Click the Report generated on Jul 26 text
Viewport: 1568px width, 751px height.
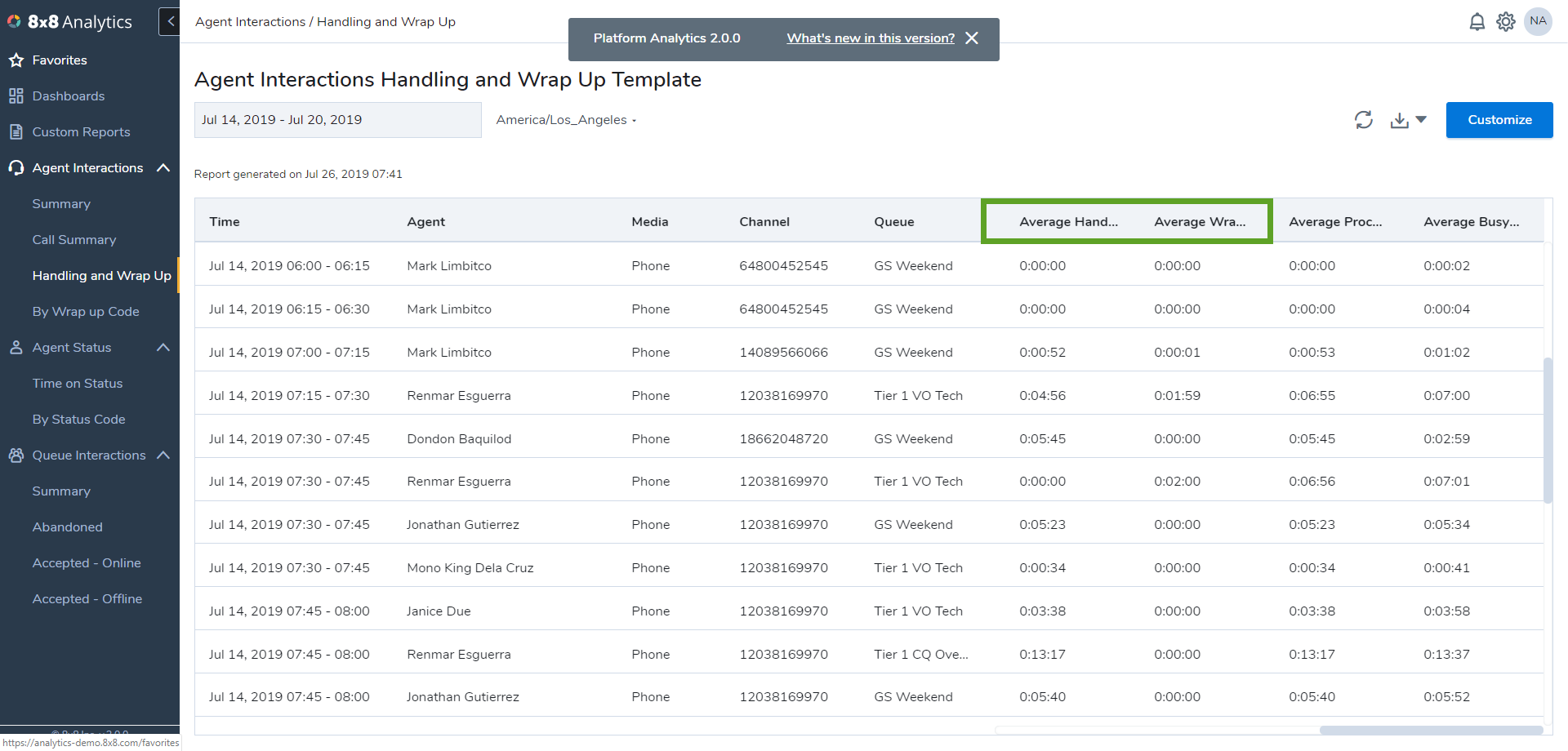(x=298, y=174)
